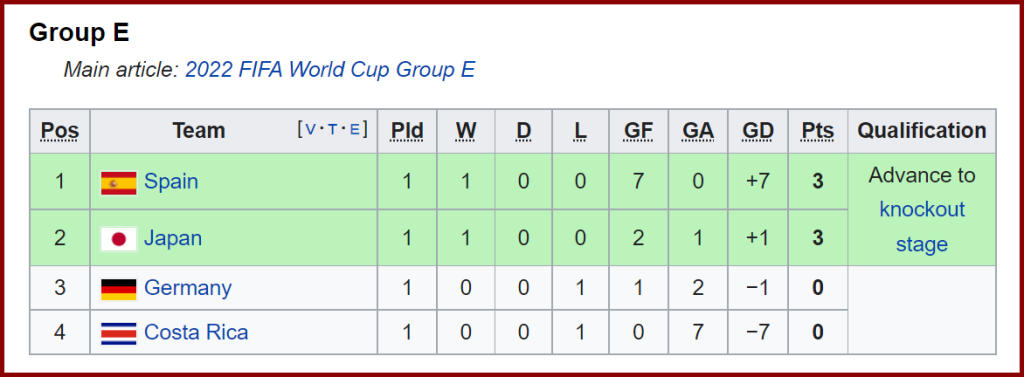1024x377 pixels.
Task: Follow the Costa Rica team link
Action: [196, 333]
